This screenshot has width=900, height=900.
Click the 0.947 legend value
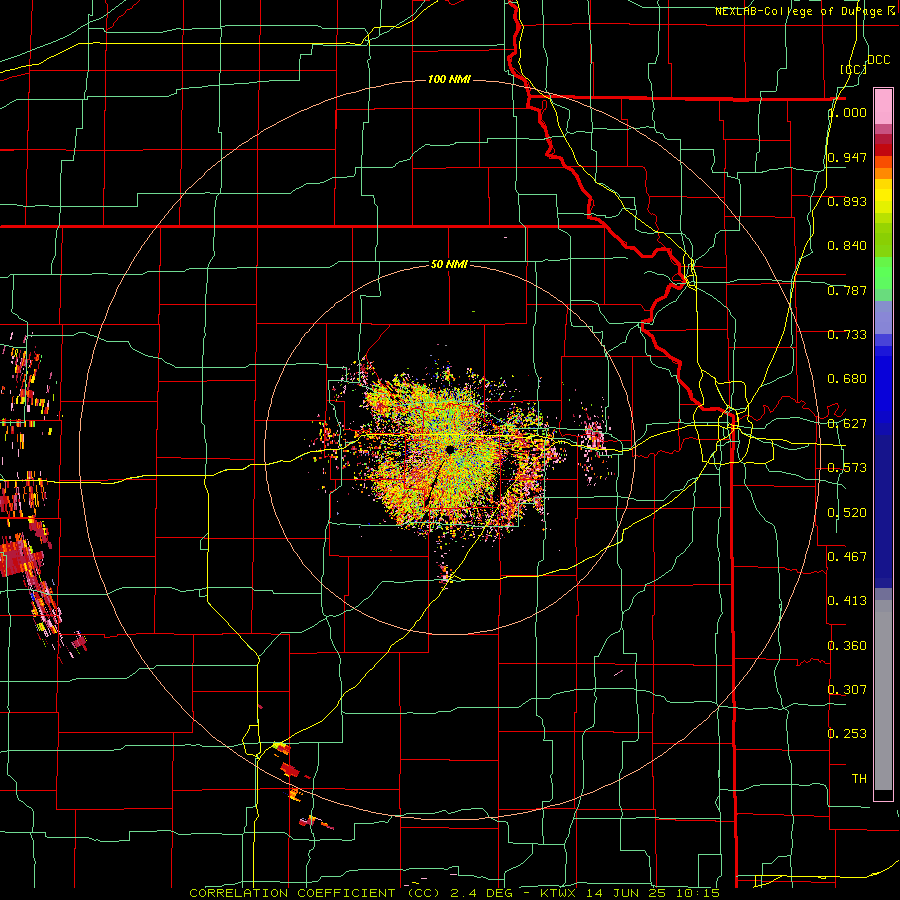847,157
